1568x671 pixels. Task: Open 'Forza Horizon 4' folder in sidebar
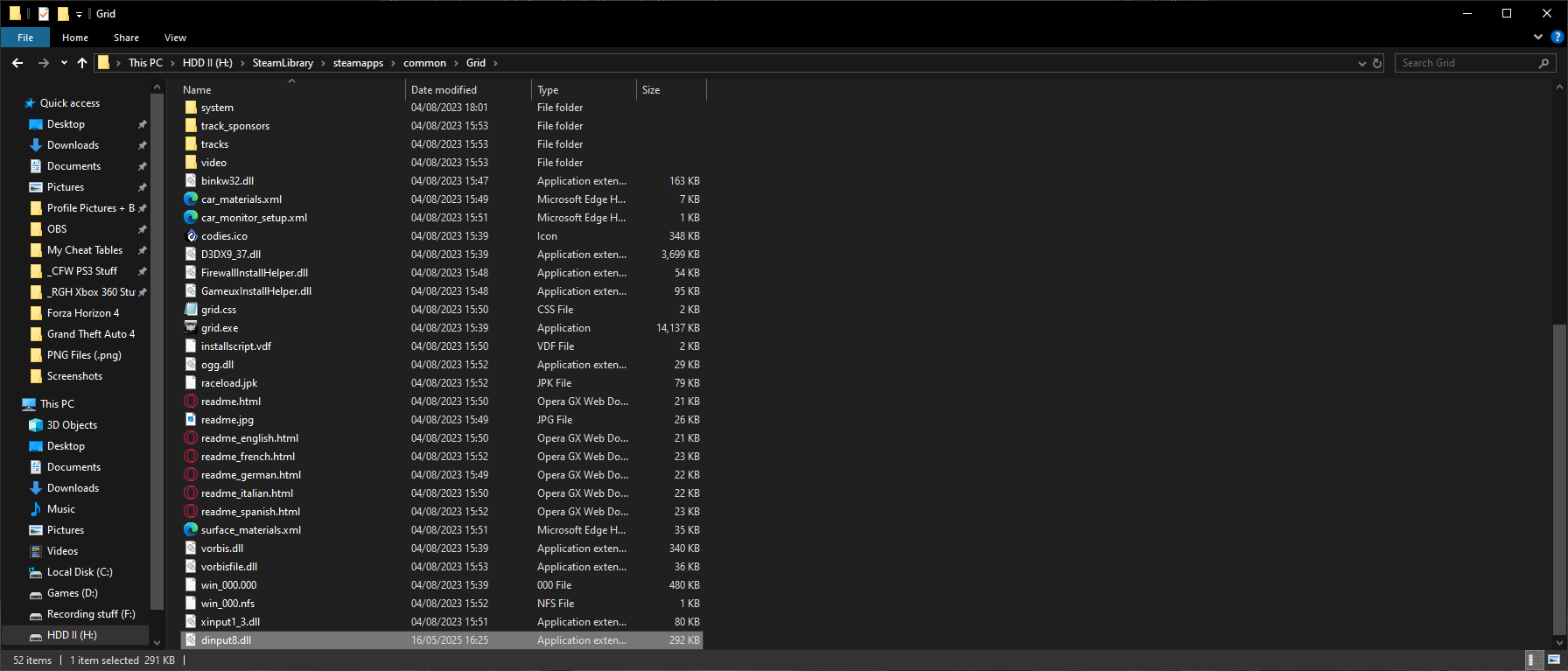coord(83,313)
